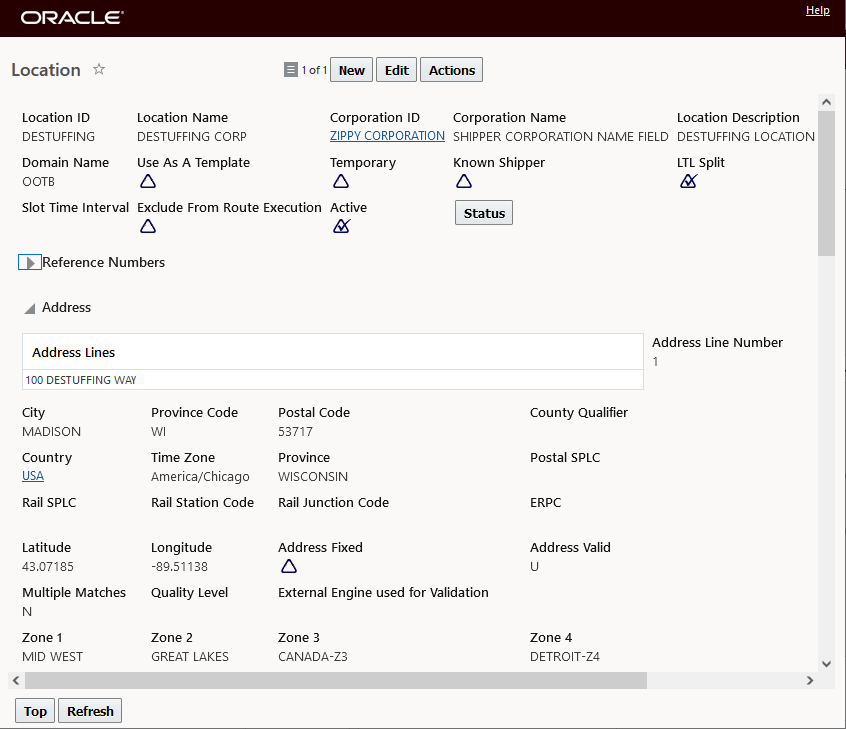Screen dimensions: 846x729
Task: Open the Actions menu
Action: [x=452, y=70]
